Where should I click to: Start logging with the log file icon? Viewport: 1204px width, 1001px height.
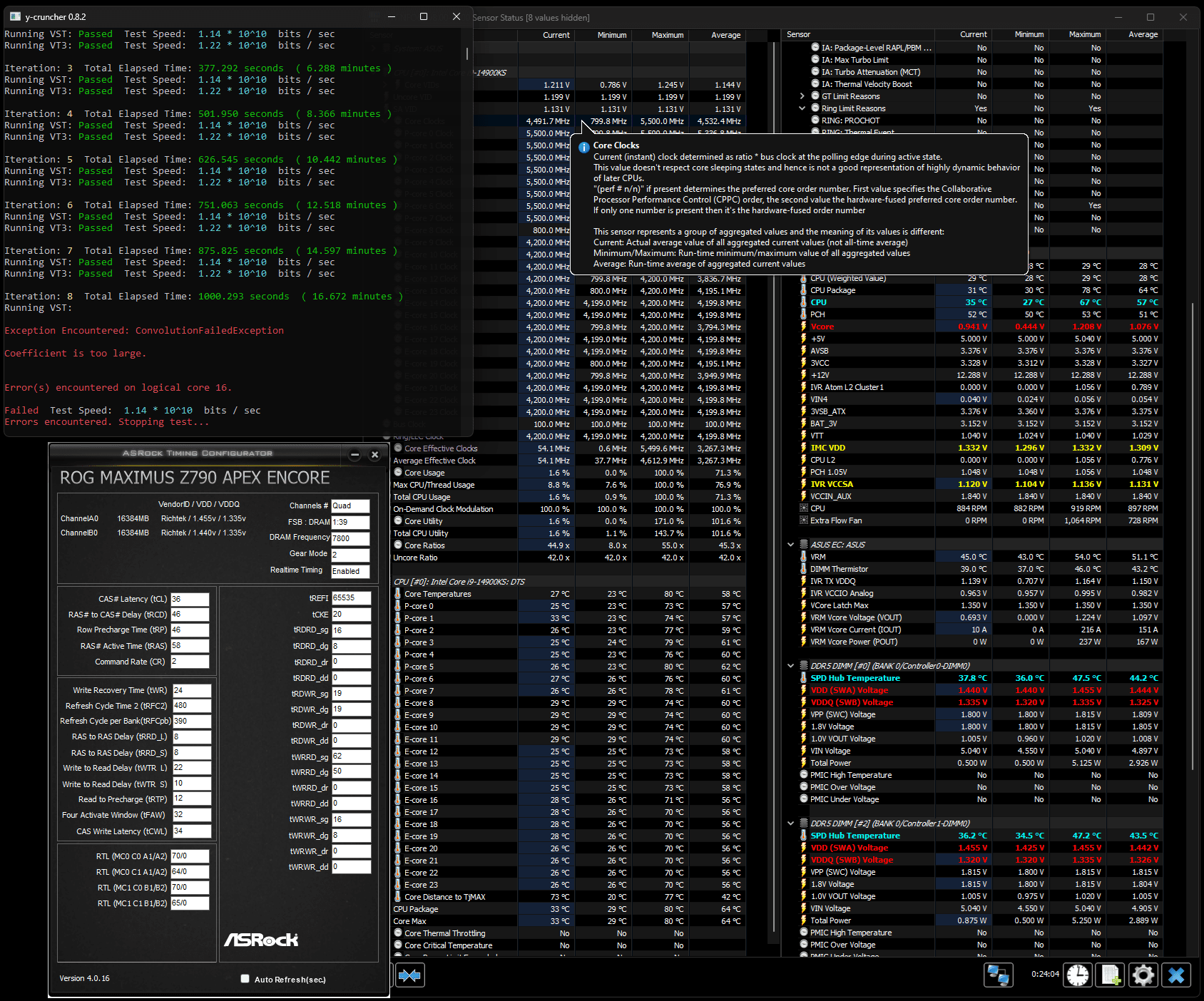[1110, 975]
